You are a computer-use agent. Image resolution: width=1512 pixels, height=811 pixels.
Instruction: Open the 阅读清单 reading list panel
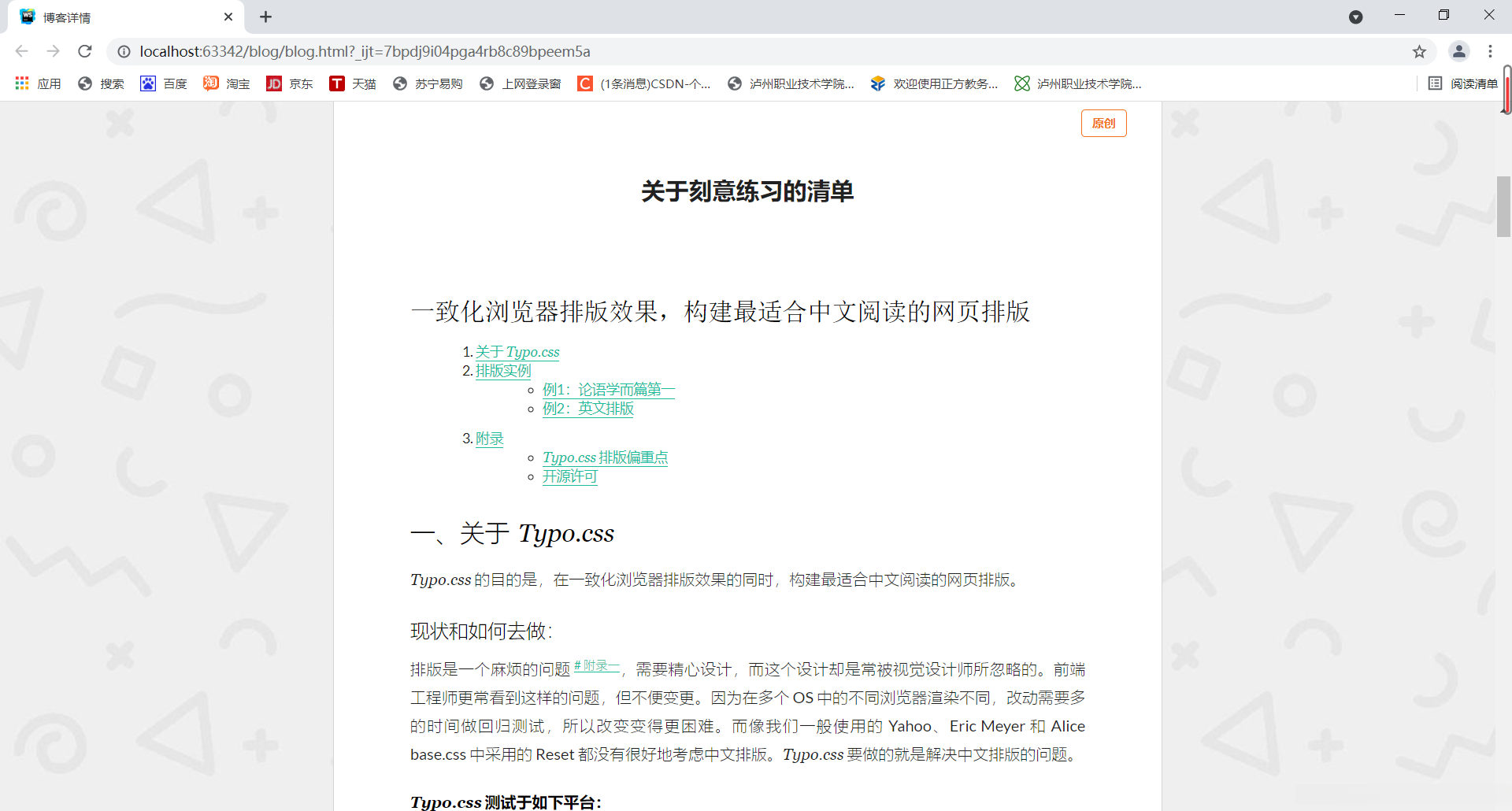(x=1465, y=83)
